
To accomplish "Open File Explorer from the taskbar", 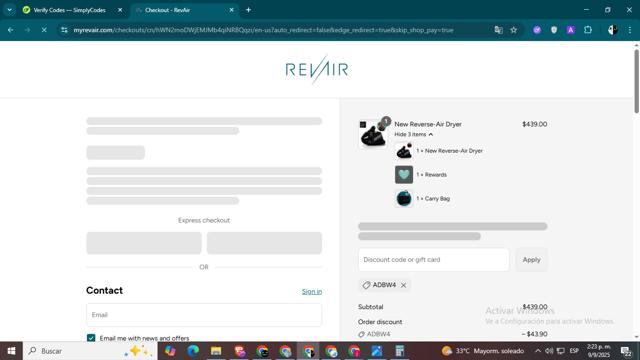I will (x=216, y=351).
